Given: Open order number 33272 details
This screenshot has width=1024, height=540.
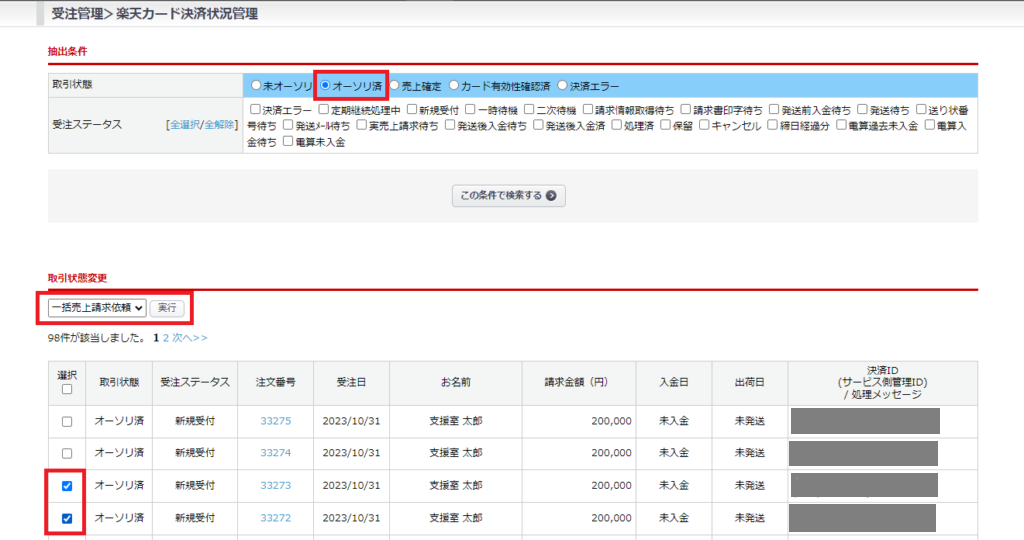Looking at the screenshot, I should (275, 518).
